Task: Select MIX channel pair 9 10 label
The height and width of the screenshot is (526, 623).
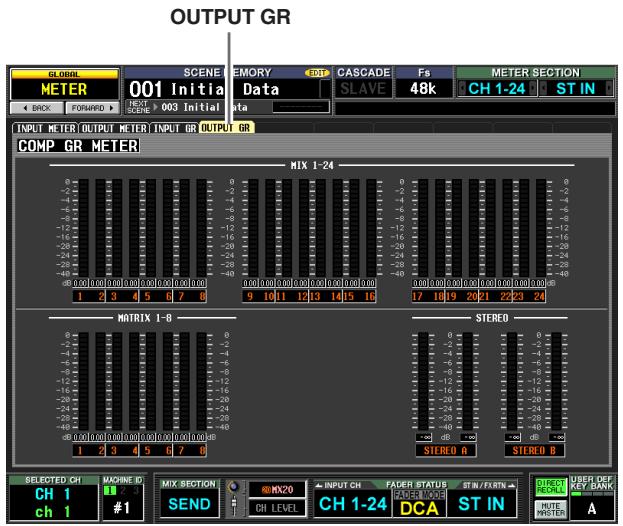Action: point(259,296)
